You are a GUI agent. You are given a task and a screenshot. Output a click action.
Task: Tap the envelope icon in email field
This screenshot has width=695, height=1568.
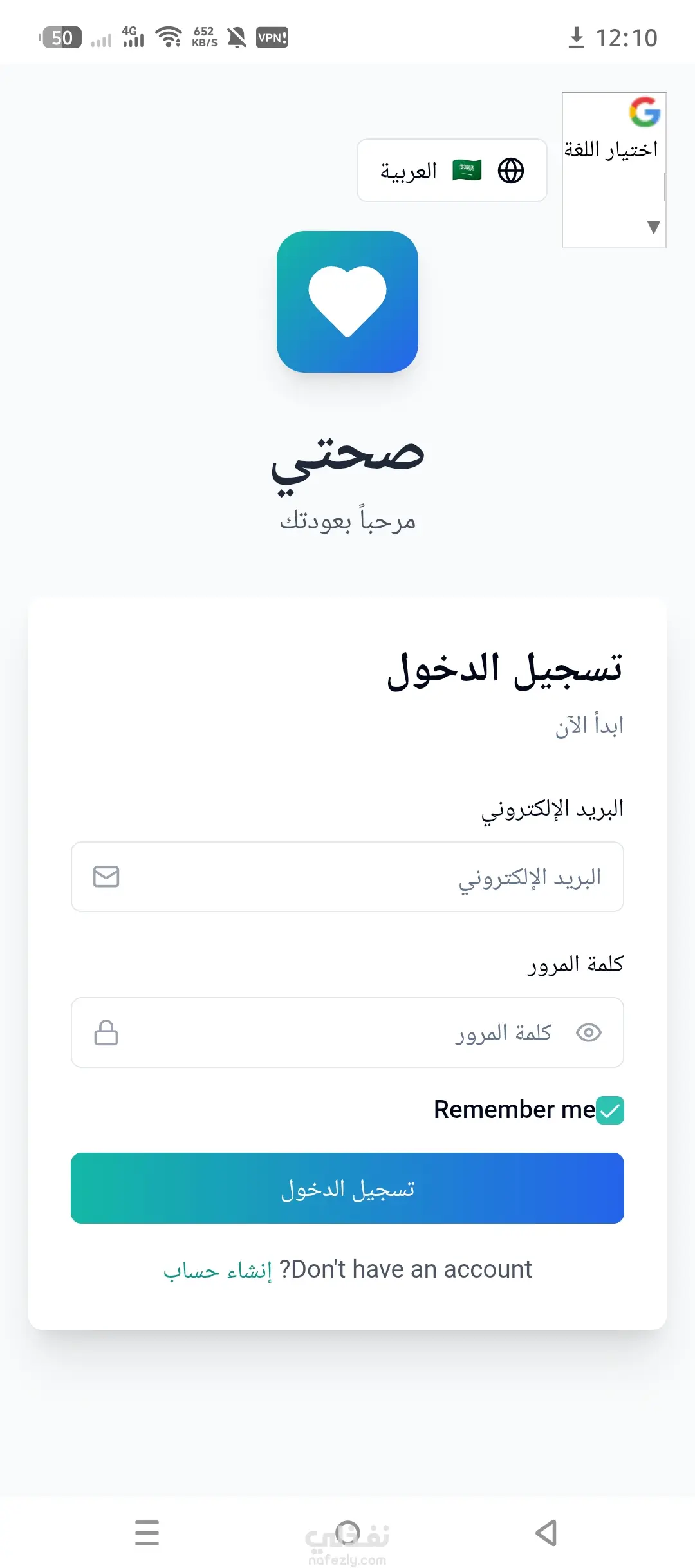(x=106, y=877)
